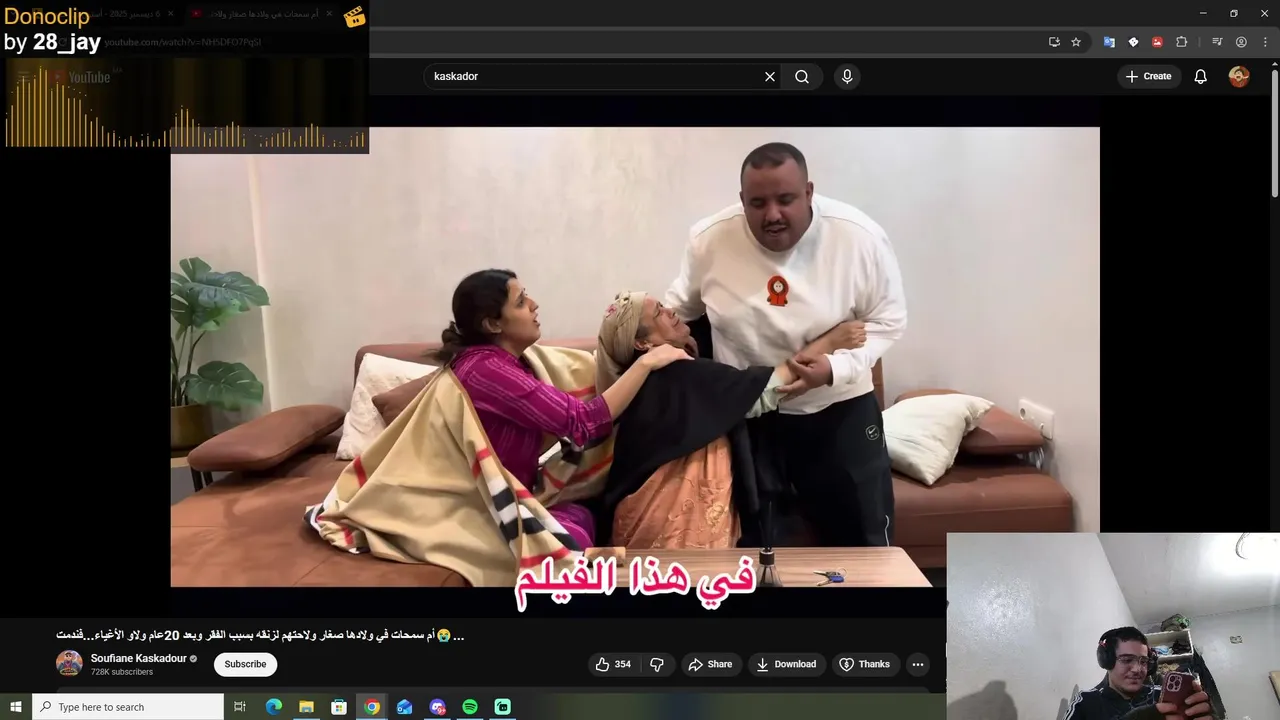Click the video player to pause

coord(635,356)
